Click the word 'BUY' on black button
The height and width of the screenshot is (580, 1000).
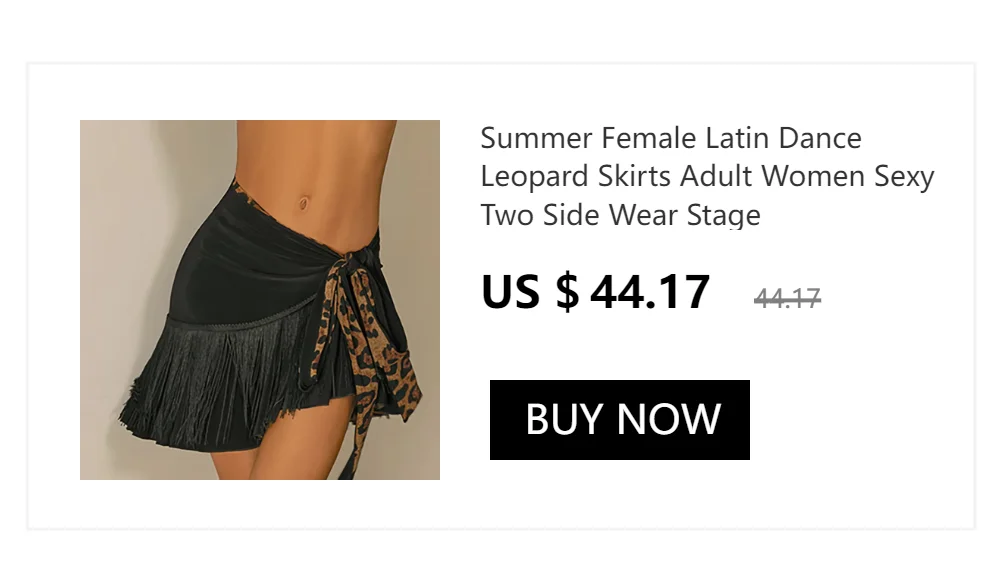[564, 419]
